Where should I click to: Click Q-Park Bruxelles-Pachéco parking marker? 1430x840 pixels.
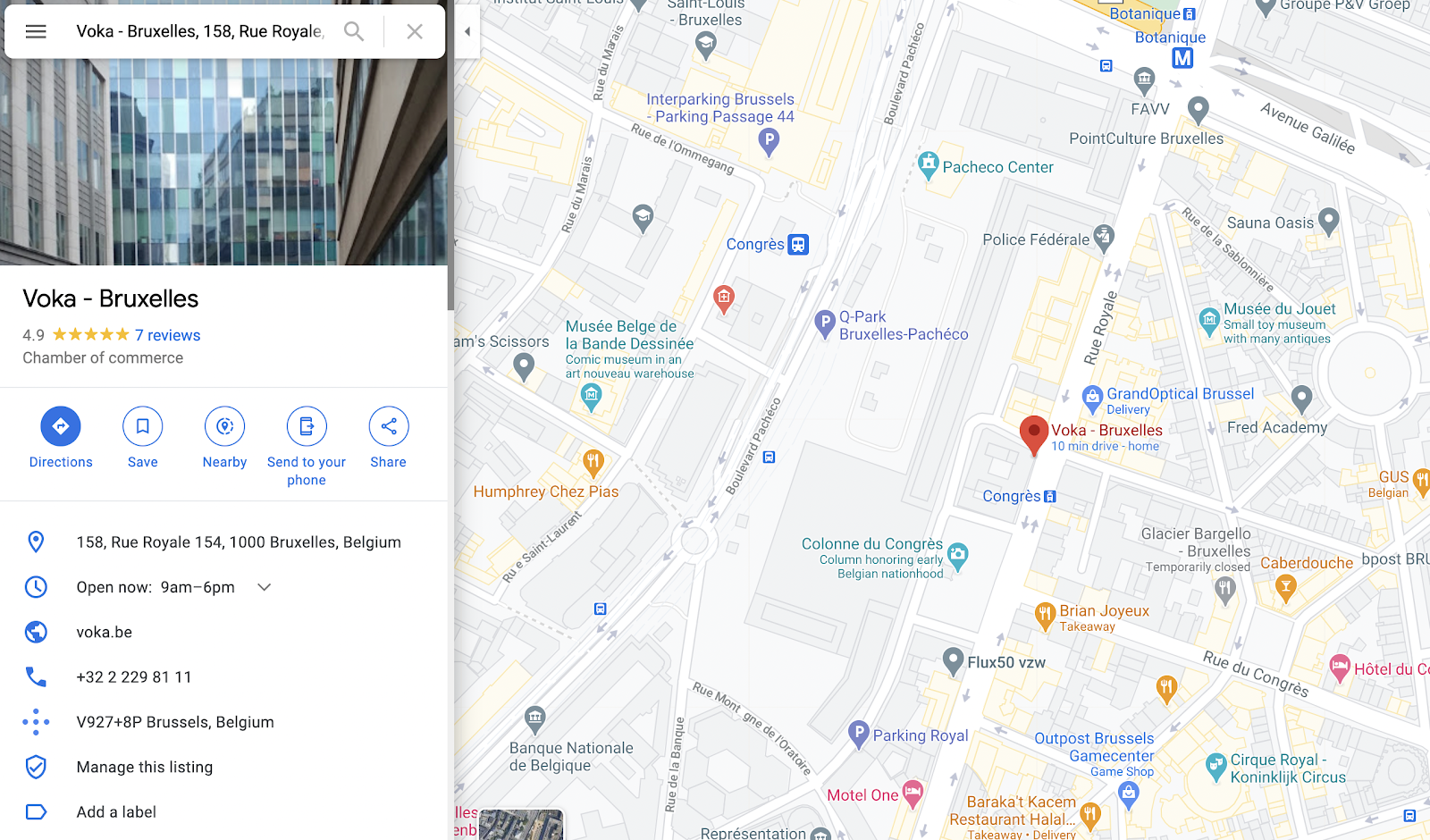pos(825,324)
